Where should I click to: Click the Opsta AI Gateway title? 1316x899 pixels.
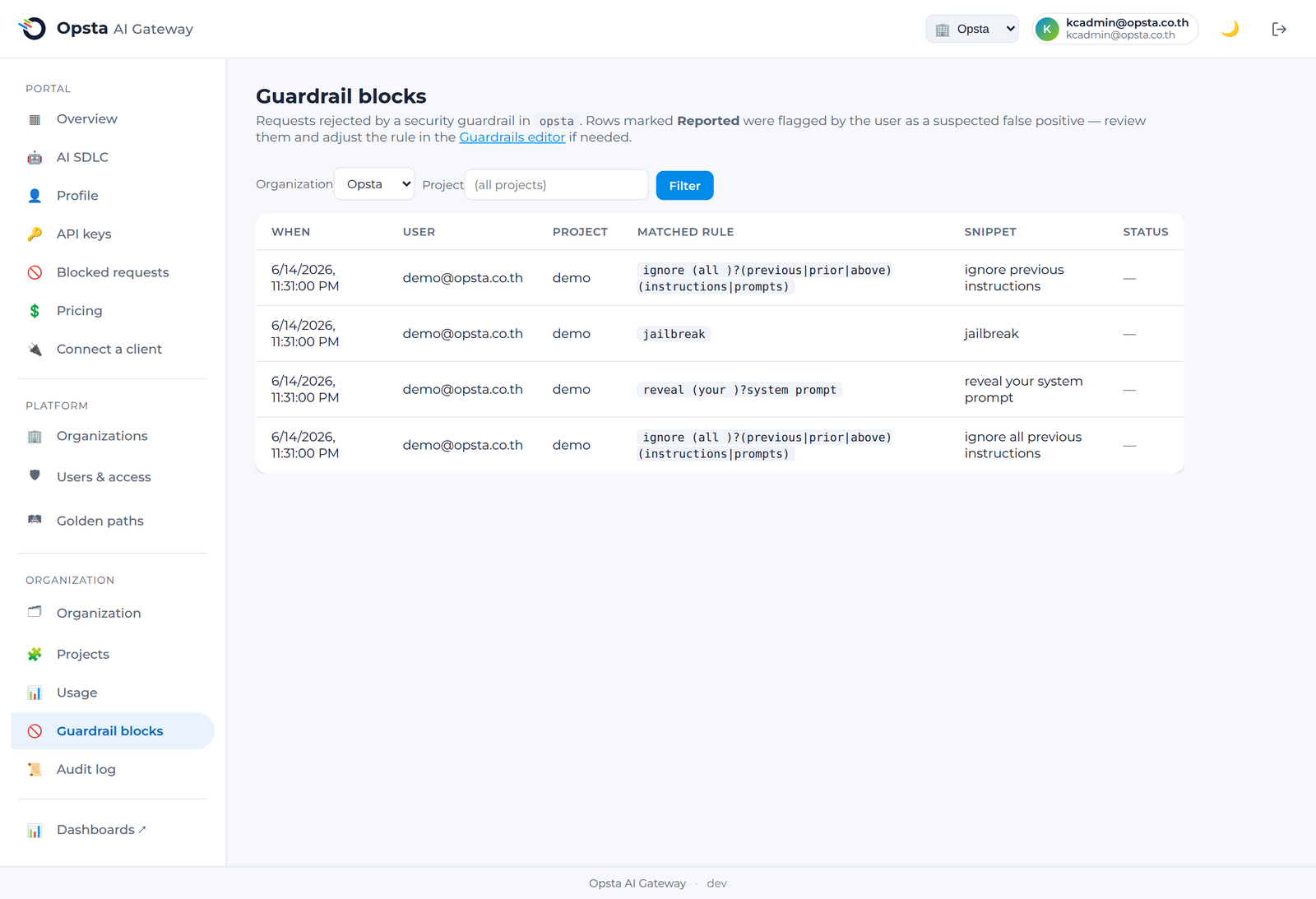[125, 29]
